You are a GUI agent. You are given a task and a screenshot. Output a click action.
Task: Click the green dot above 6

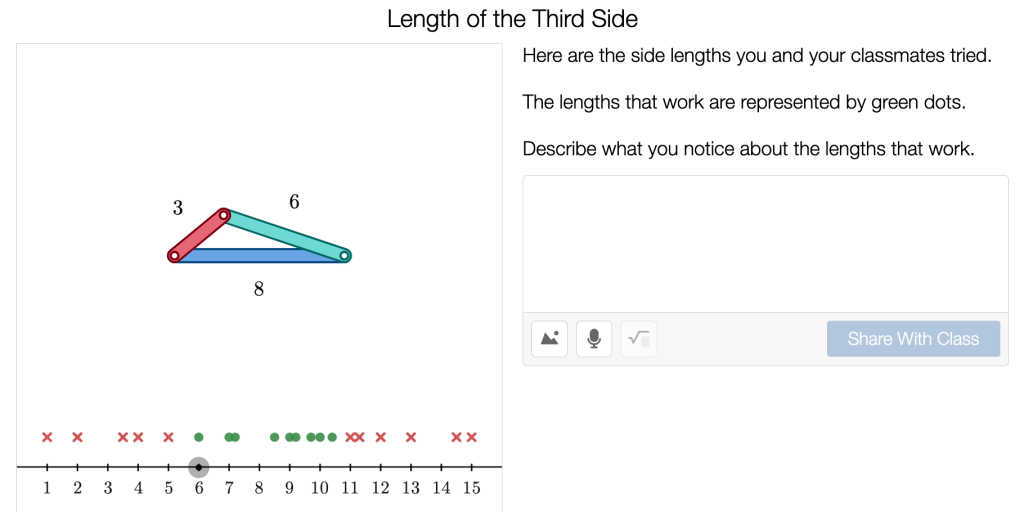(199, 437)
